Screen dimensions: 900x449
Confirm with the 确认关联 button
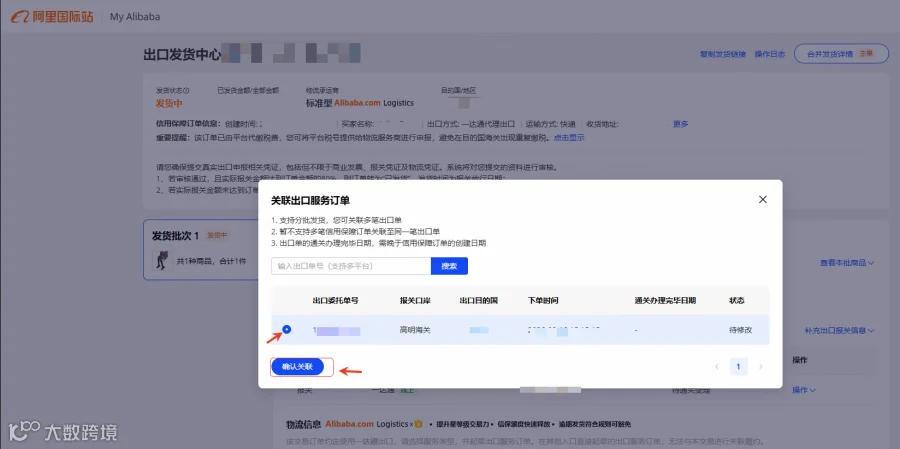(297, 367)
